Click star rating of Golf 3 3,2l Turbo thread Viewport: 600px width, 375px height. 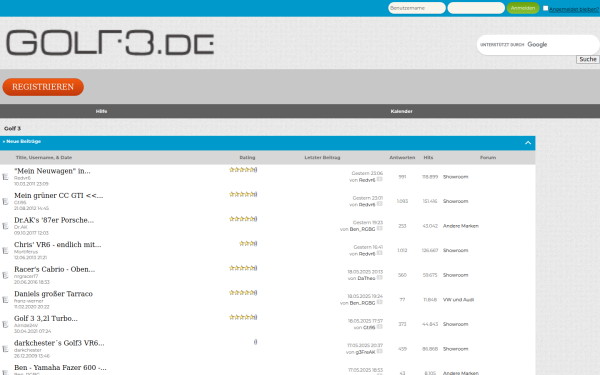pos(241,317)
